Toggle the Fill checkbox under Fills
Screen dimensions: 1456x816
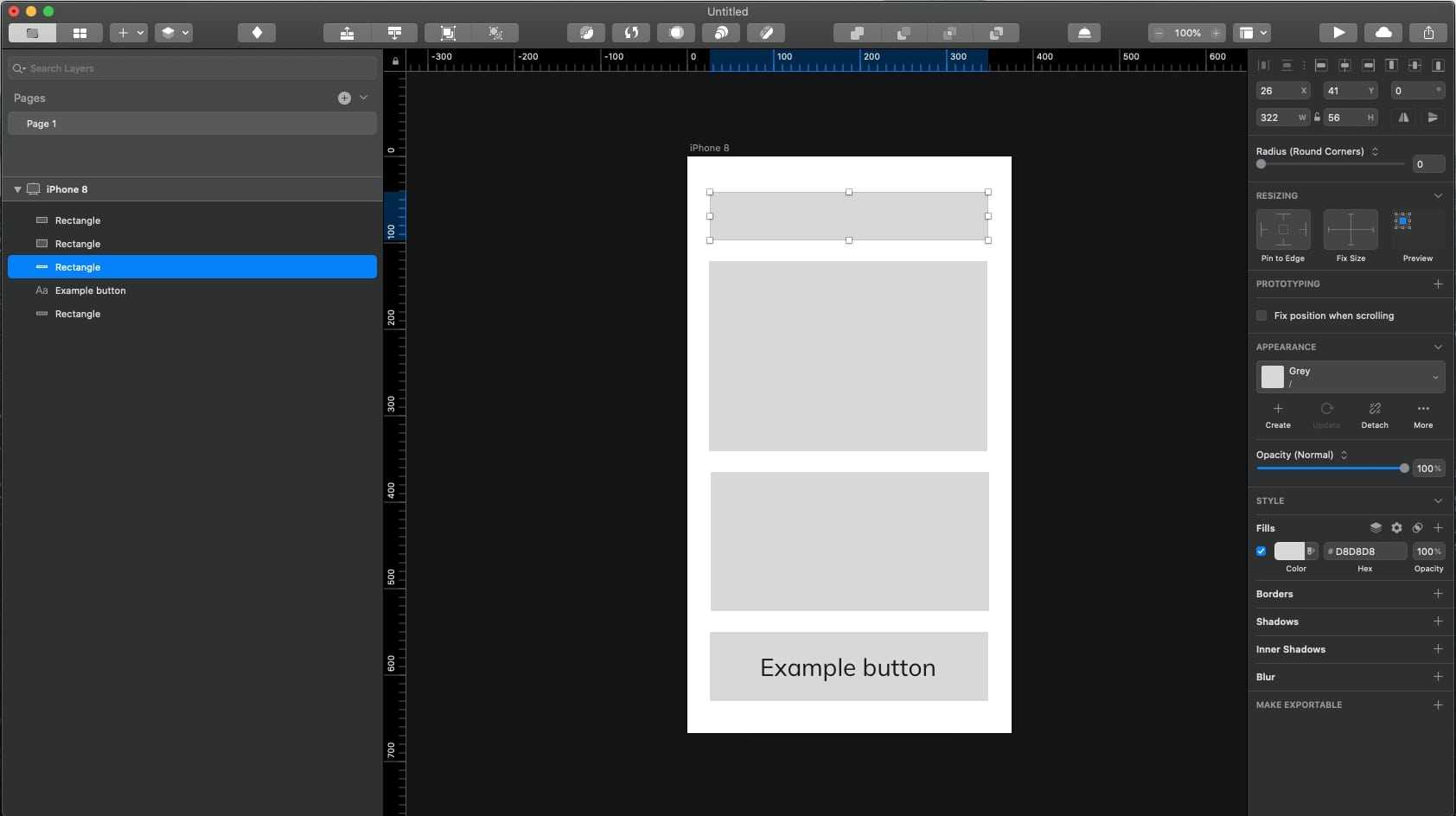pyautogui.click(x=1261, y=551)
